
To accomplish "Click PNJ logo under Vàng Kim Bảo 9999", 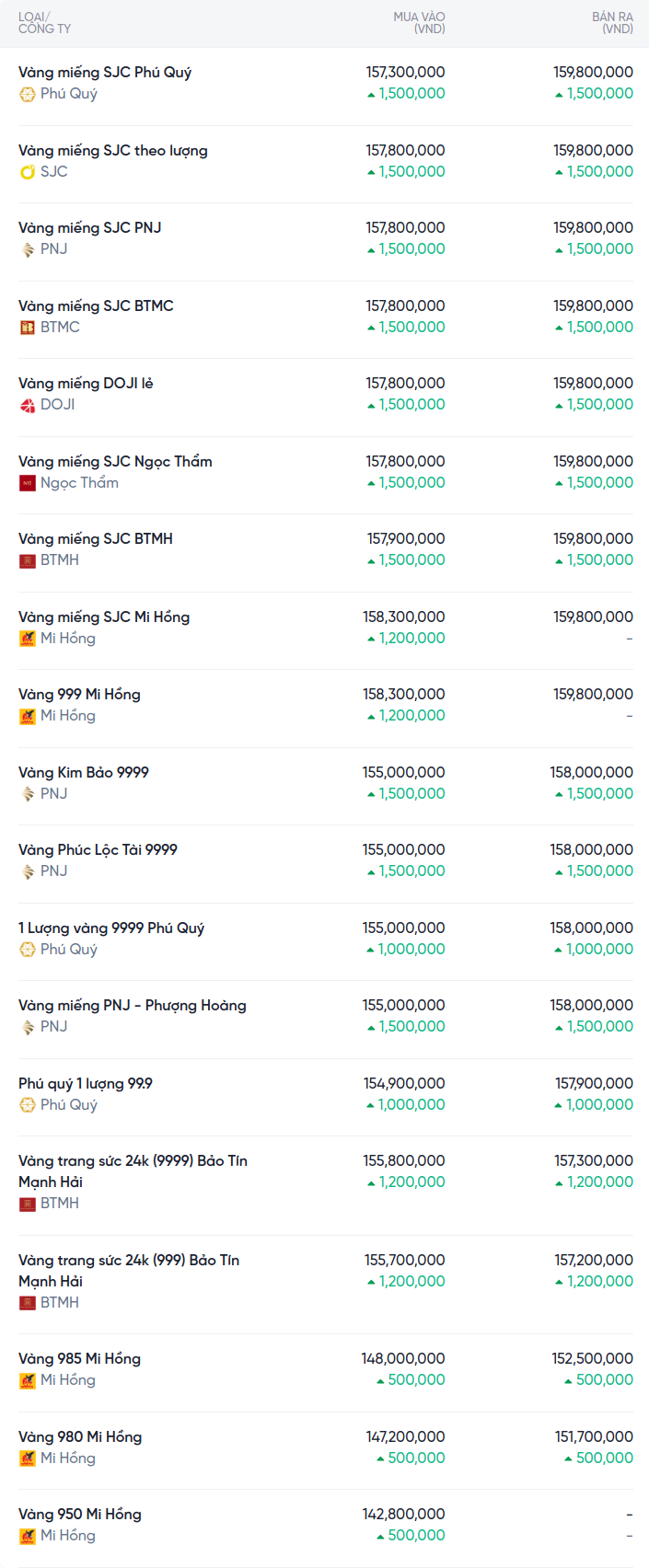I will point(28,794).
